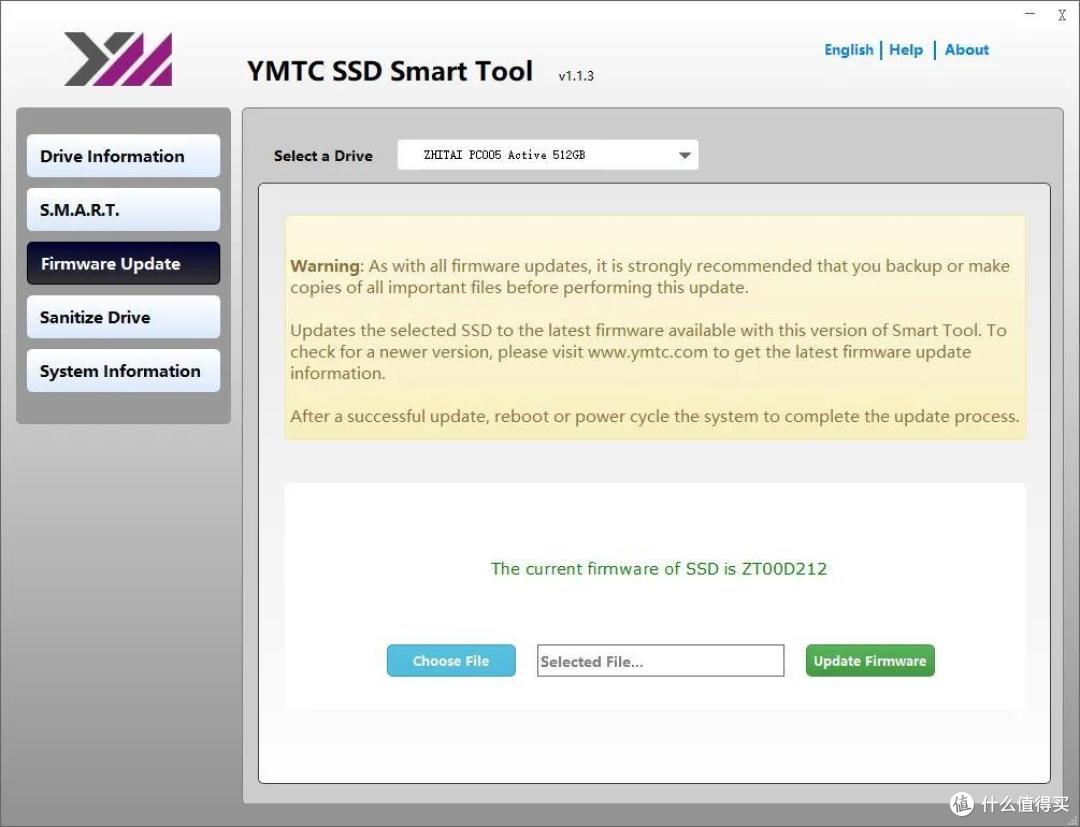Switch to the S.M.A.R.T. tab
The width and height of the screenshot is (1080, 827).
pos(123,209)
